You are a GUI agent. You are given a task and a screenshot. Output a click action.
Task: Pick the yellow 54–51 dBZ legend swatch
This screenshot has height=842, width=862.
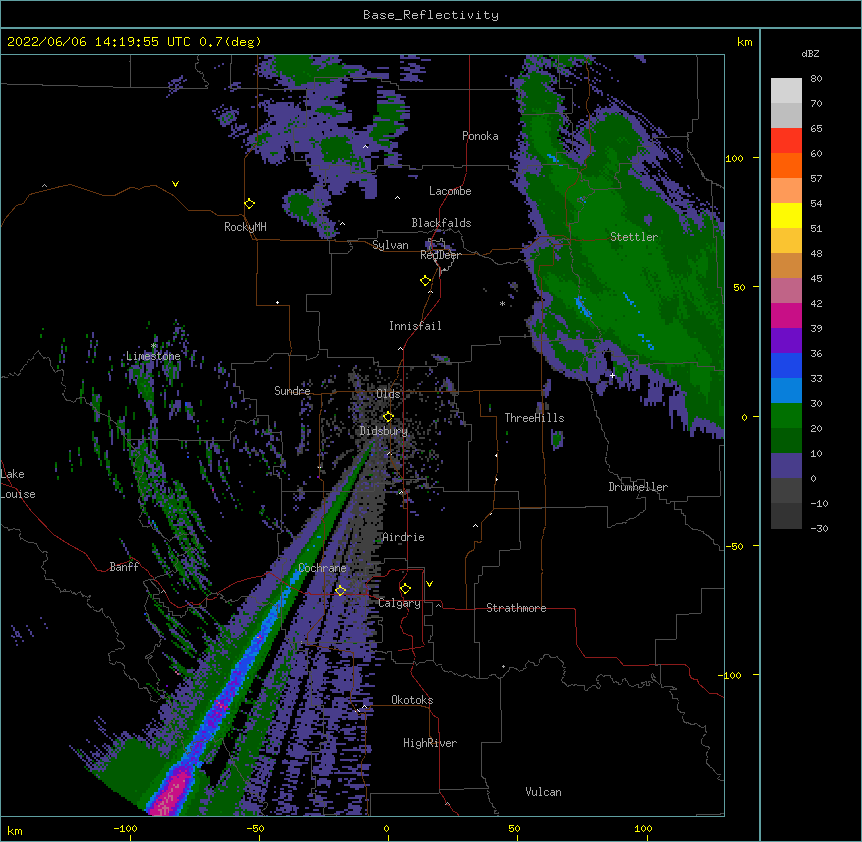pos(786,215)
